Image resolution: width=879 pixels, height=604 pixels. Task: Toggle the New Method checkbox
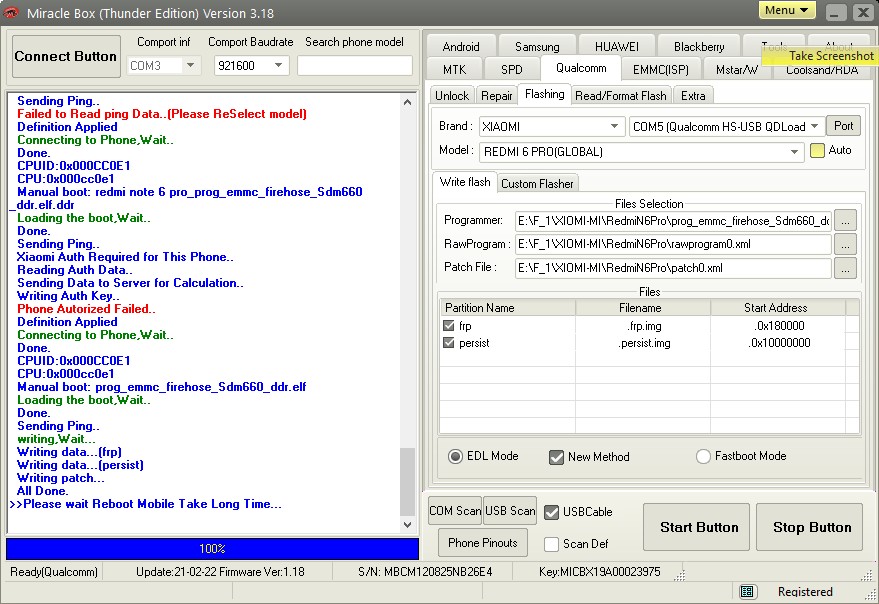(556, 457)
